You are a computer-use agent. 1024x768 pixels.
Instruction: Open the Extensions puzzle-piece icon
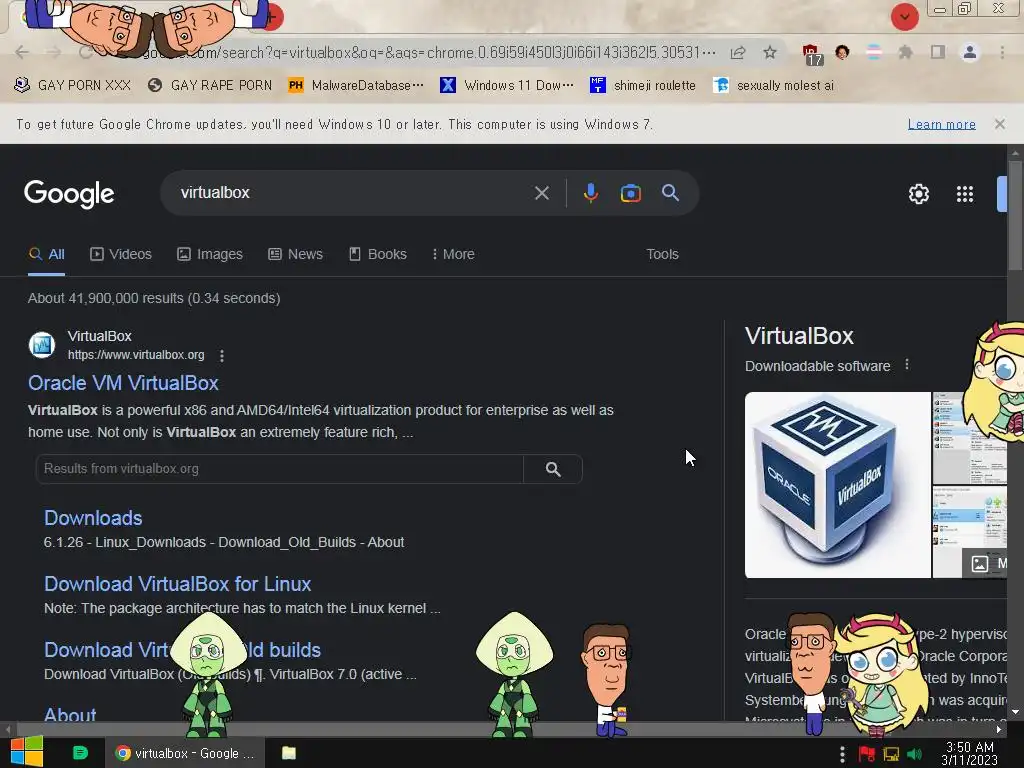(905, 52)
